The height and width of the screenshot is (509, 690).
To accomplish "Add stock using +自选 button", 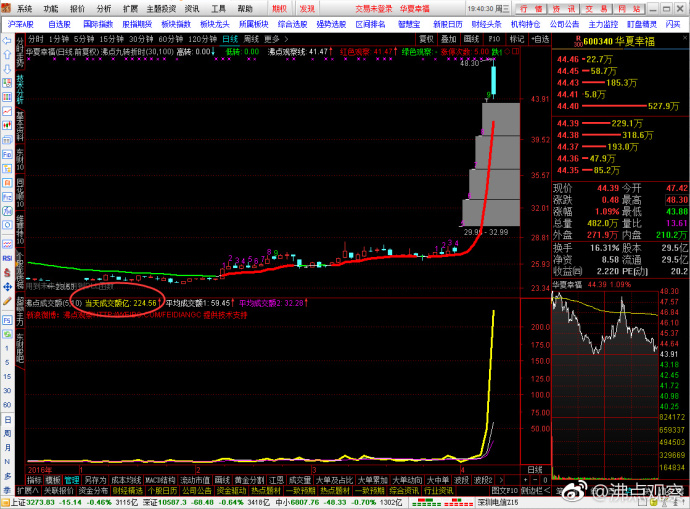I will coord(539,37).
